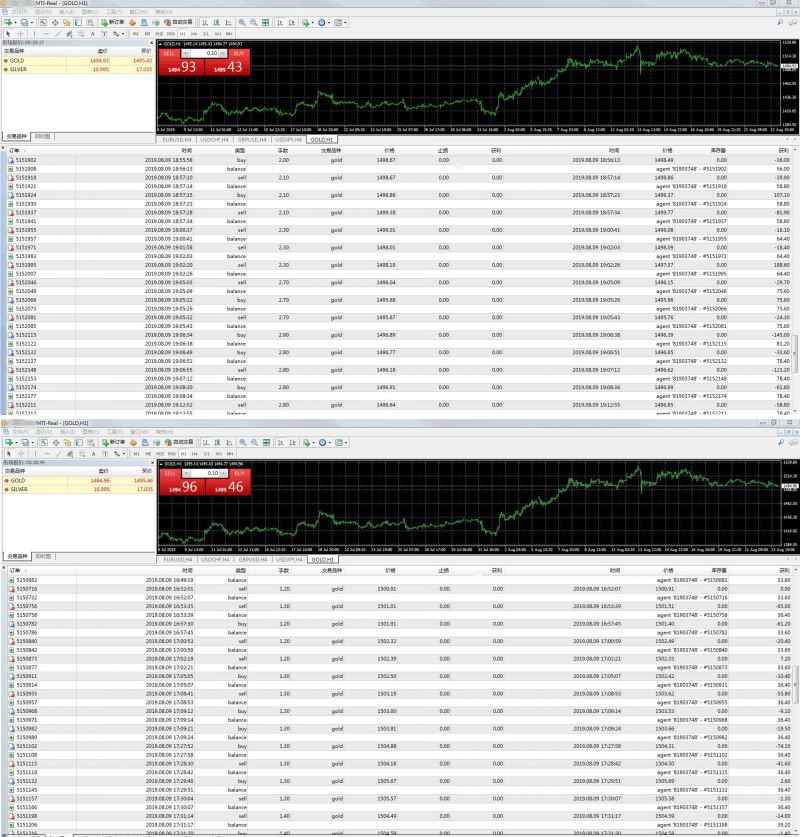Switch to H4 timeframe in upper window
The height and width of the screenshot is (837, 800).
click(x=194, y=33)
